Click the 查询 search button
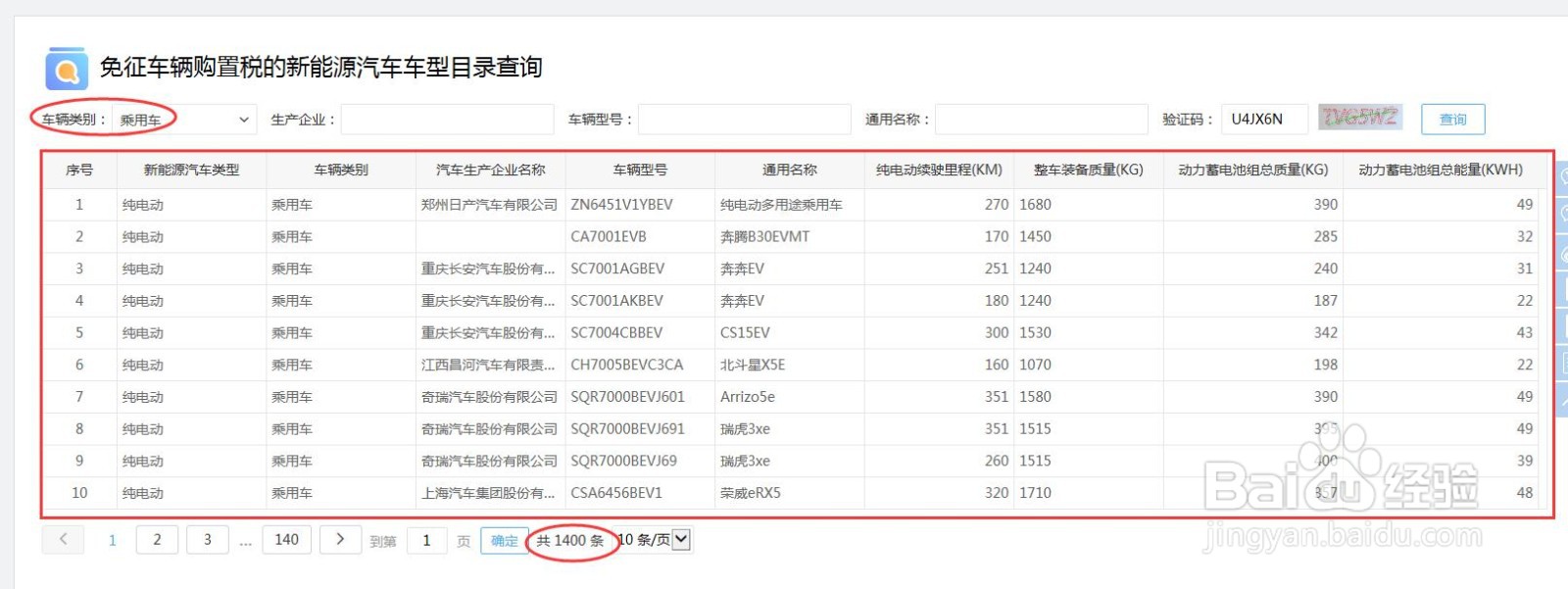Screen dimensions: 1568x589 1453,120
